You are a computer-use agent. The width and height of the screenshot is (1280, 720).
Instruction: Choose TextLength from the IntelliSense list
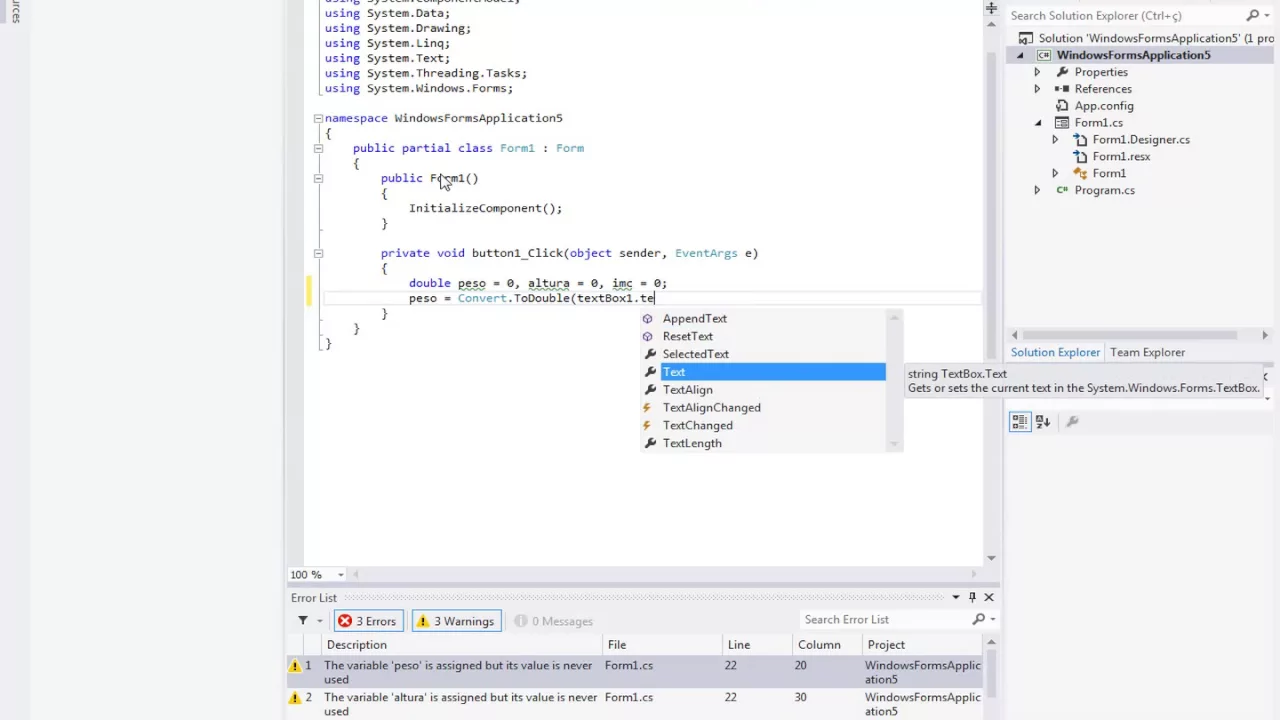691,444
